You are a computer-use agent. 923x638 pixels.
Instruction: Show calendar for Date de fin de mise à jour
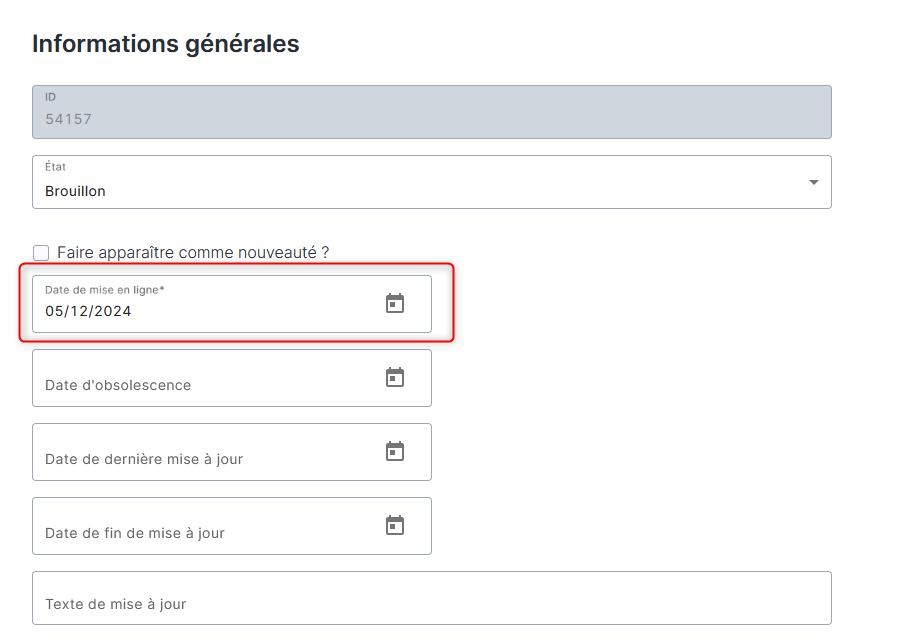(x=395, y=525)
